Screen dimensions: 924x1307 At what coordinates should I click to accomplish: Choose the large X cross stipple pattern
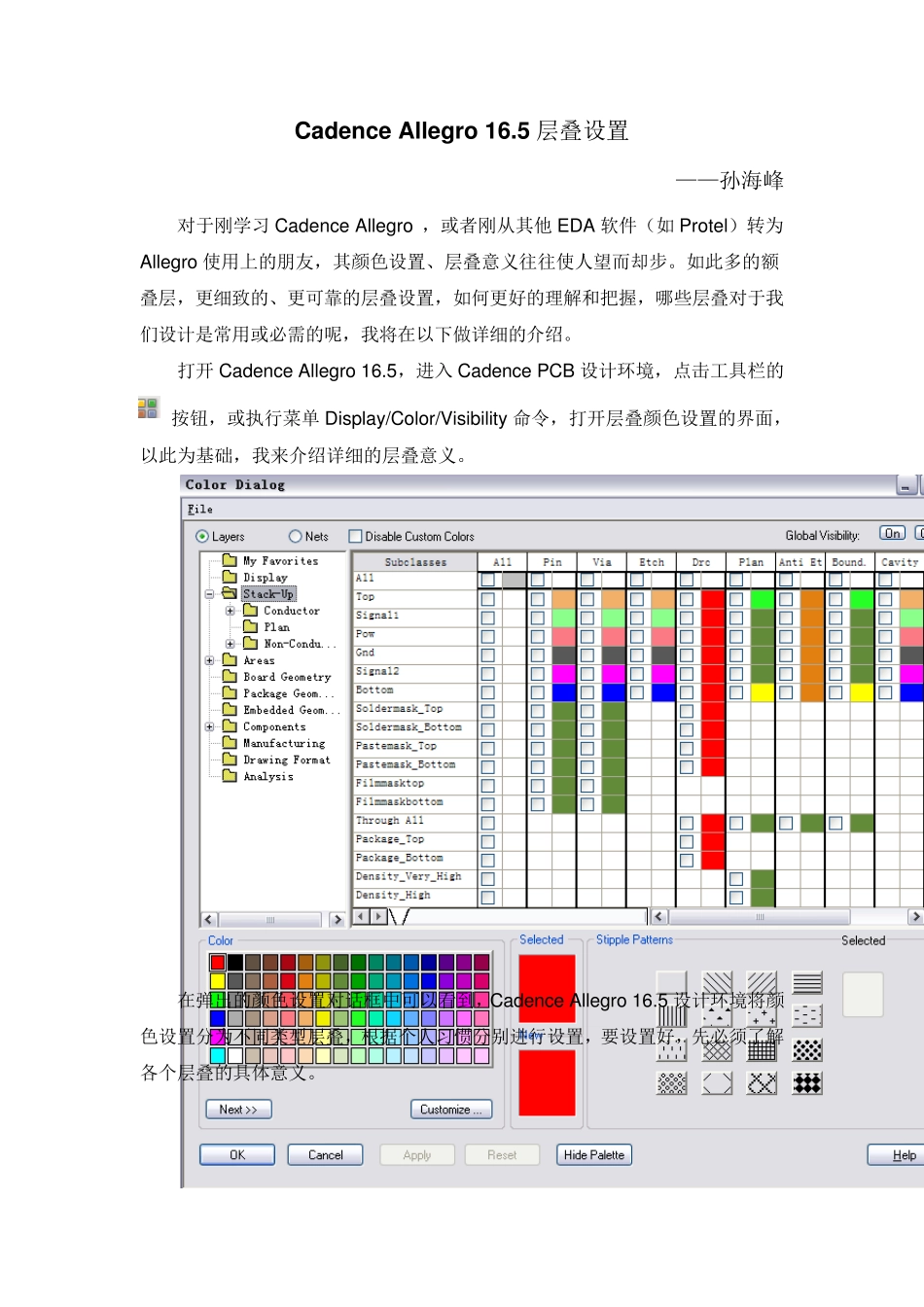click(763, 1082)
